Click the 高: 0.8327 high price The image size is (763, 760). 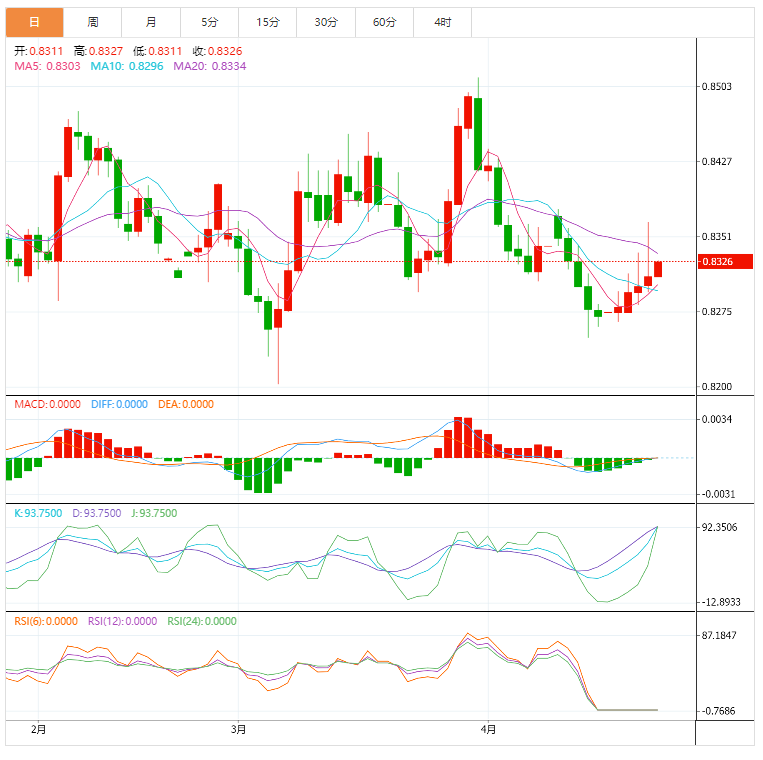[x=98, y=51]
